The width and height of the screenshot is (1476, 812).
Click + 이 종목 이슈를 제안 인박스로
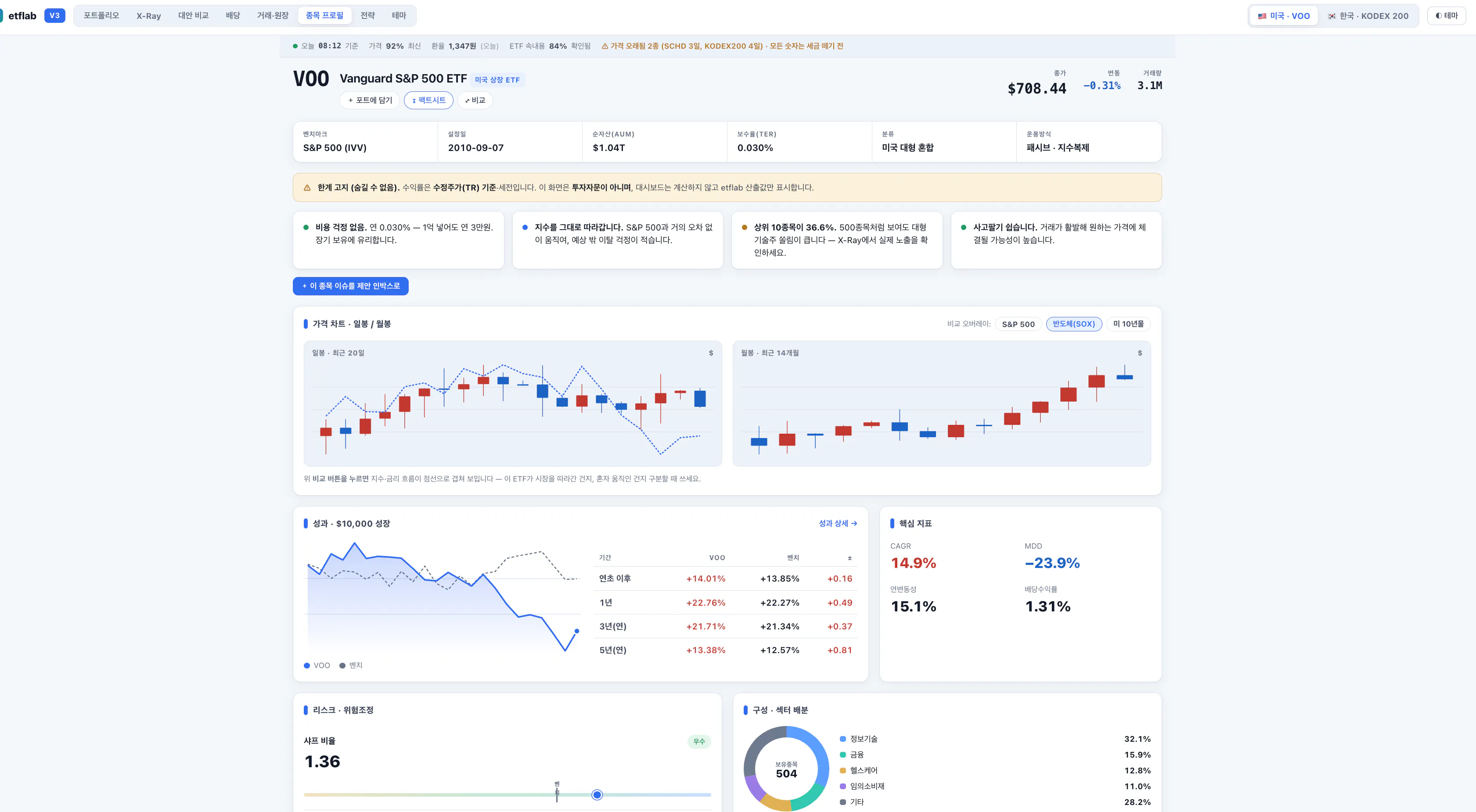coord(351,286)
